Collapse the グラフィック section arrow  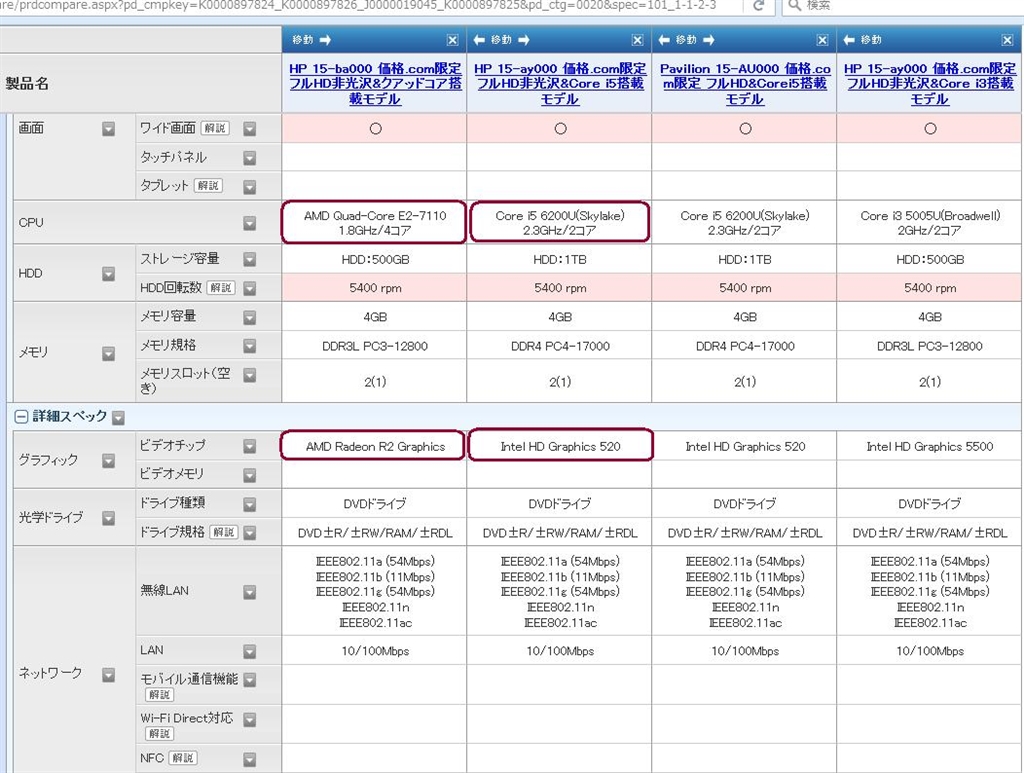[108, 461]
